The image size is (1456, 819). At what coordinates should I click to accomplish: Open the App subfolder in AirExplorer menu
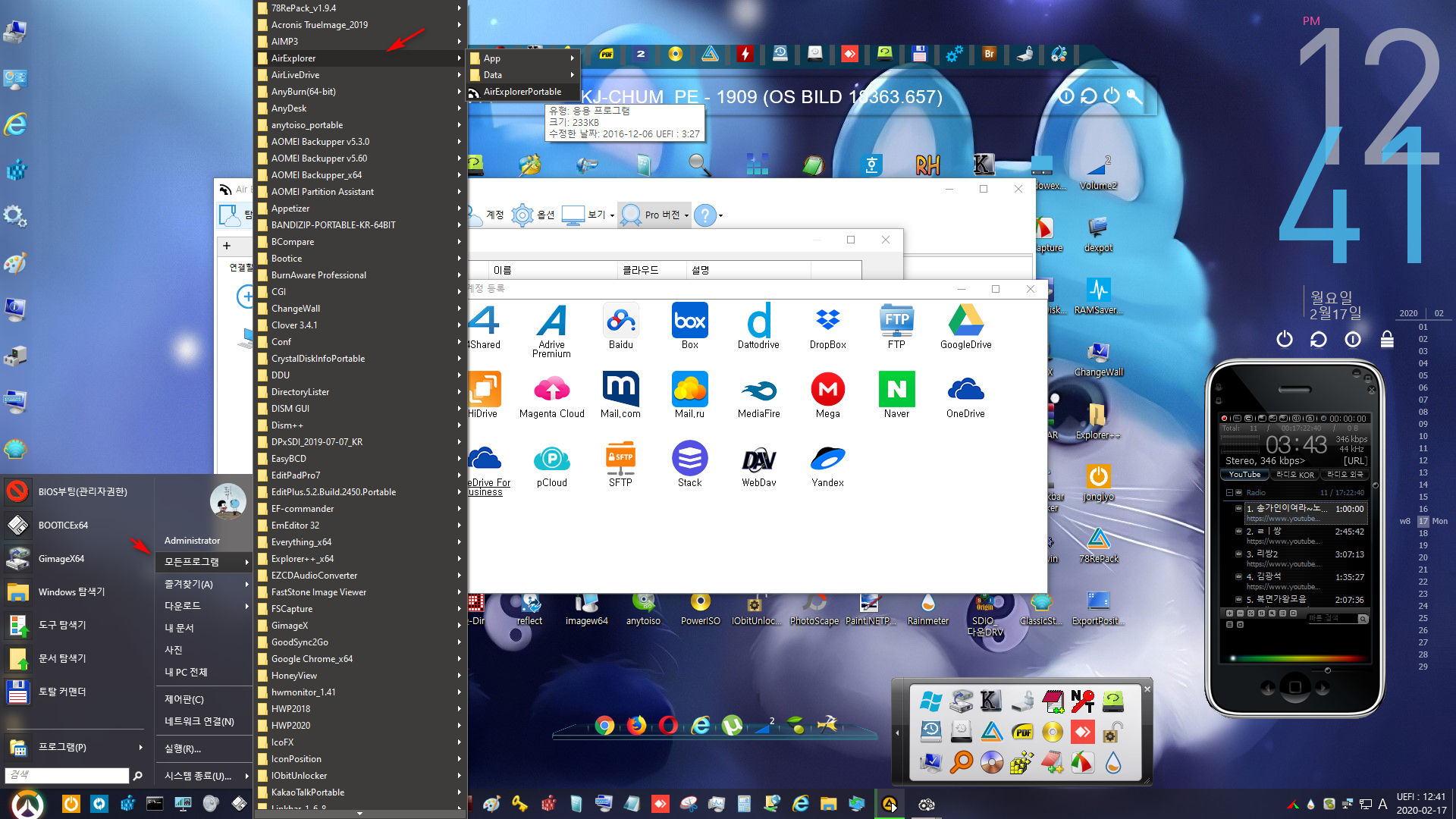click(523, 58)
